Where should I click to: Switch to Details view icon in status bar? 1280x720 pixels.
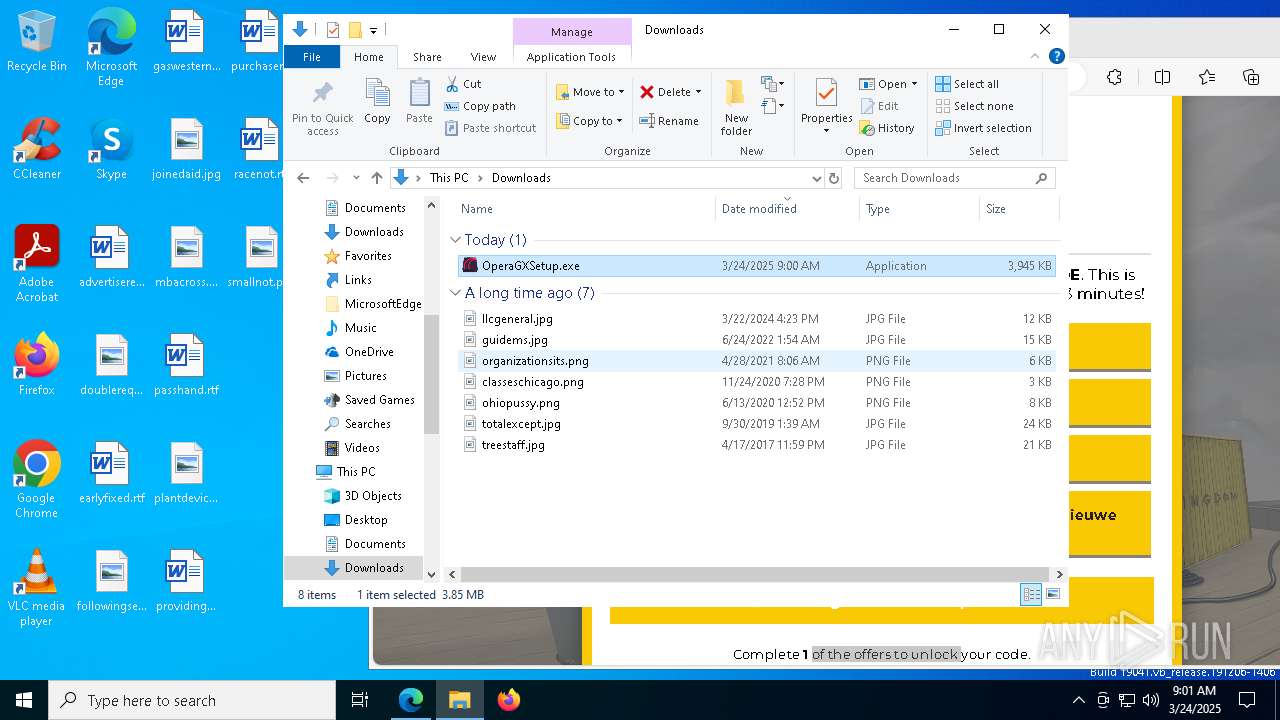1031,595
